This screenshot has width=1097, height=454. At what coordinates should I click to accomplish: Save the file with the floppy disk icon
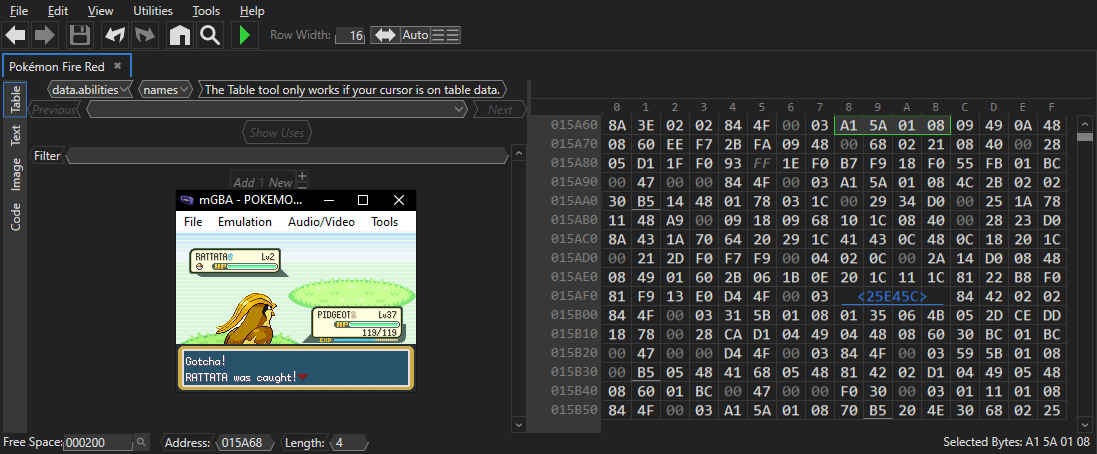point(80,35)
